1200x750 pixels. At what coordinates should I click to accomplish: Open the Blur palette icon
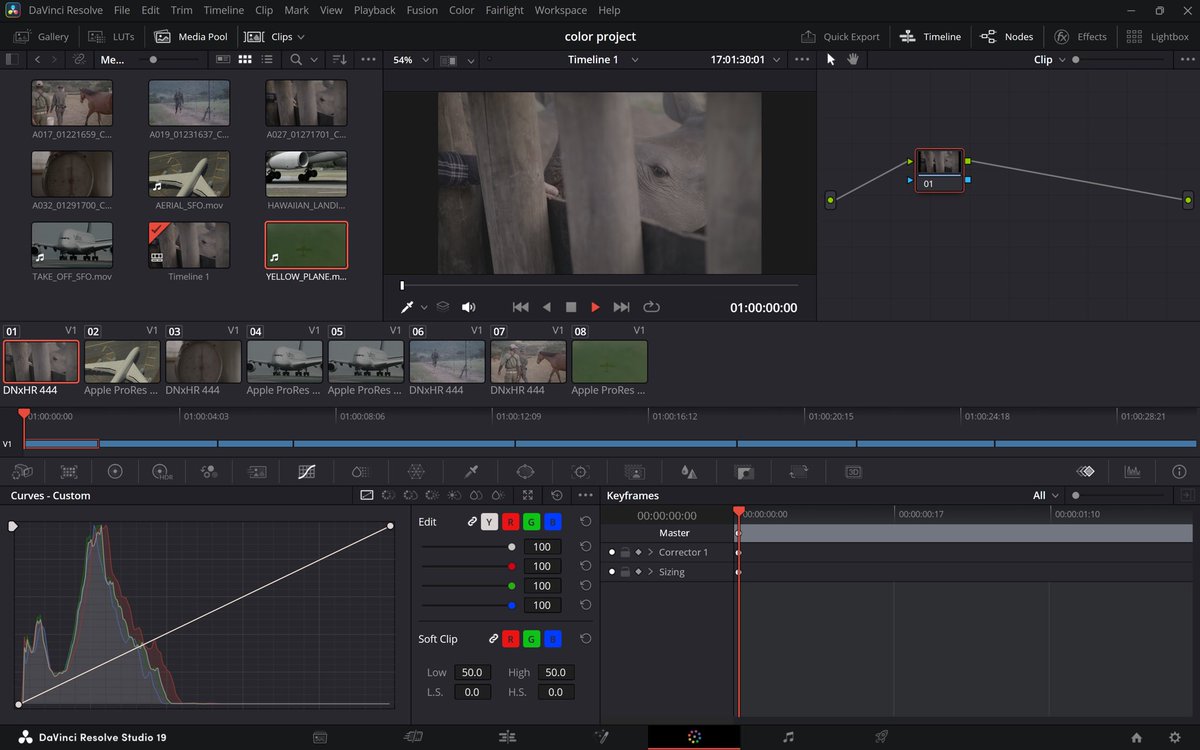coord(689,471)
